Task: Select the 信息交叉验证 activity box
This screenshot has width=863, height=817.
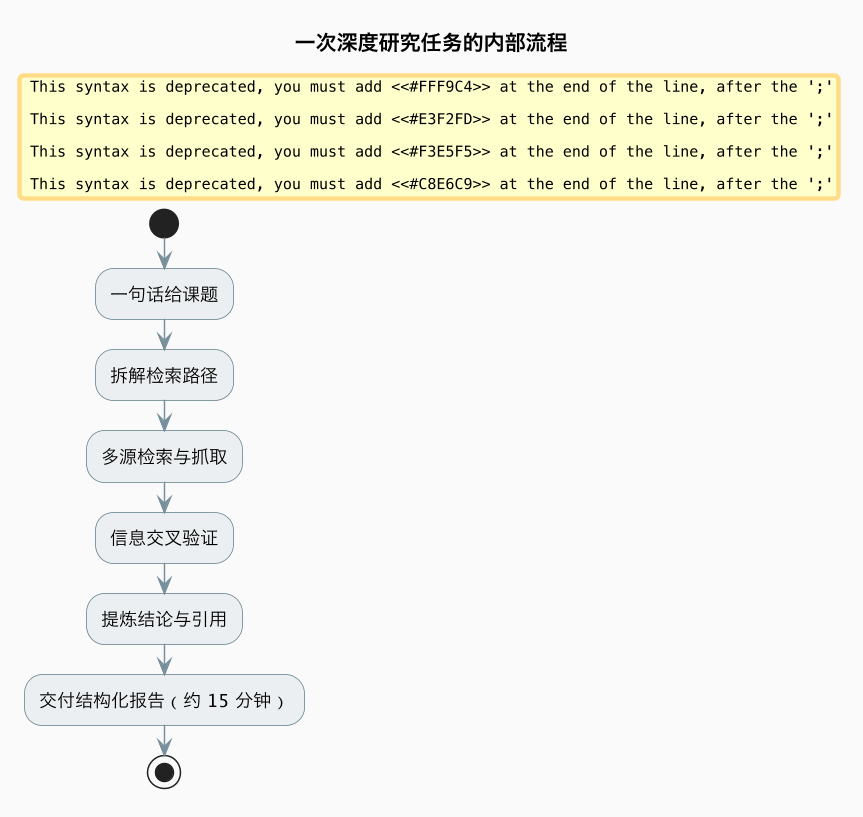Action: pyautogui.click(x=164, y=538)
